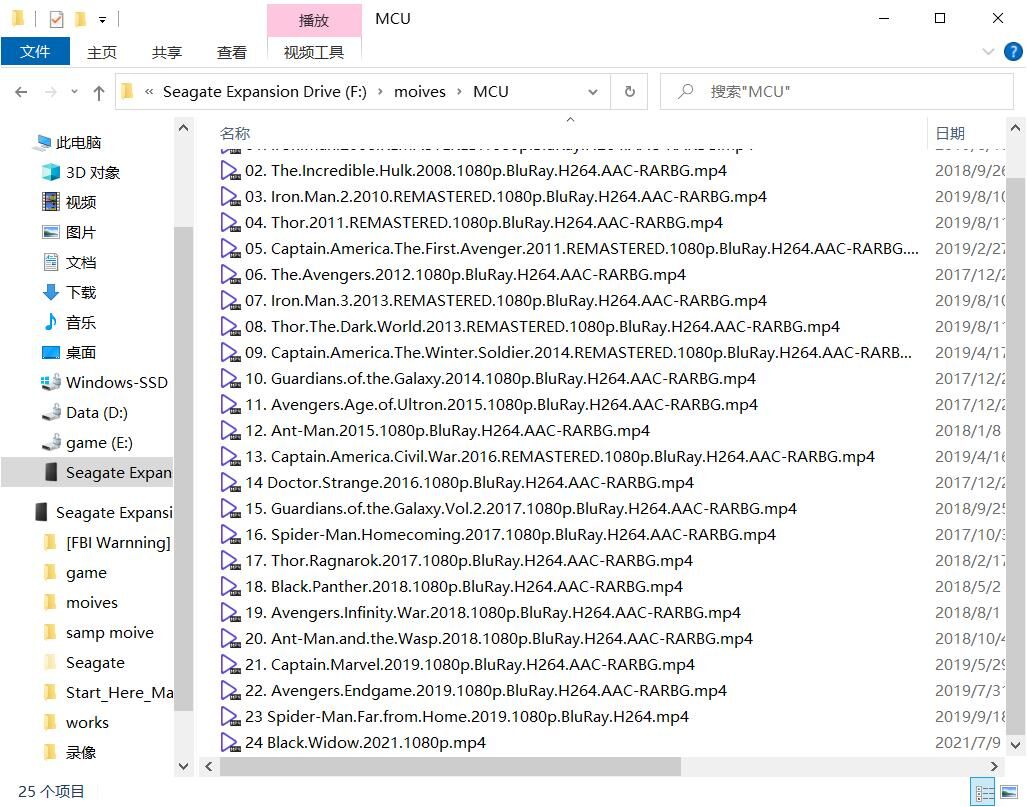Image resolution: width=1027 pixels, height=807 pixels.
Task: Switch to large thumbnails view icon
Action: 1007,793
